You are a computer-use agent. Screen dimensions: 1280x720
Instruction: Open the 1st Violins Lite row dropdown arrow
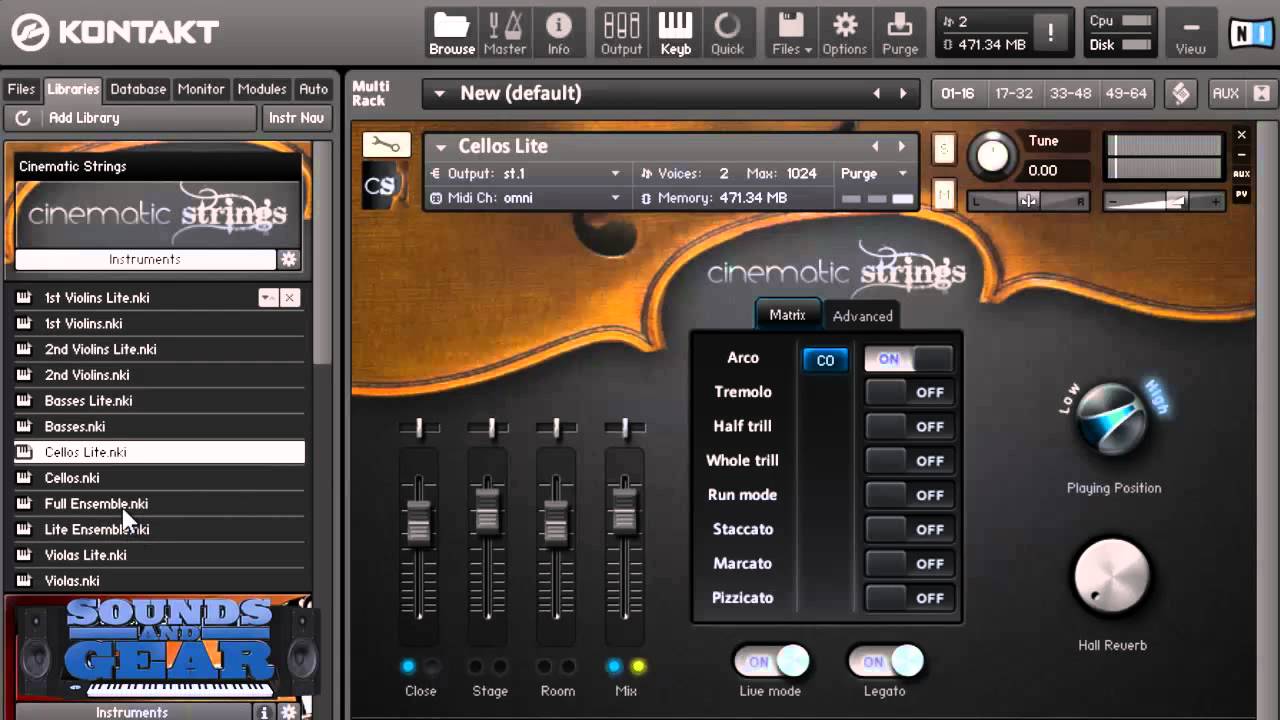click(268, 298)
